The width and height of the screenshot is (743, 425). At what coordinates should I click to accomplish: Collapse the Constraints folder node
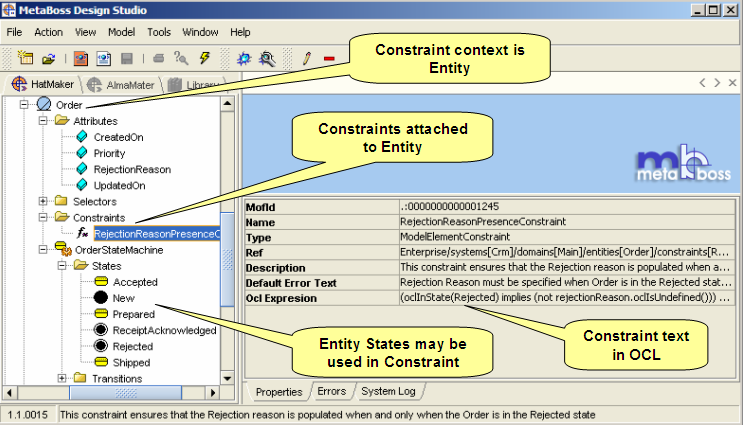[43, 217]
